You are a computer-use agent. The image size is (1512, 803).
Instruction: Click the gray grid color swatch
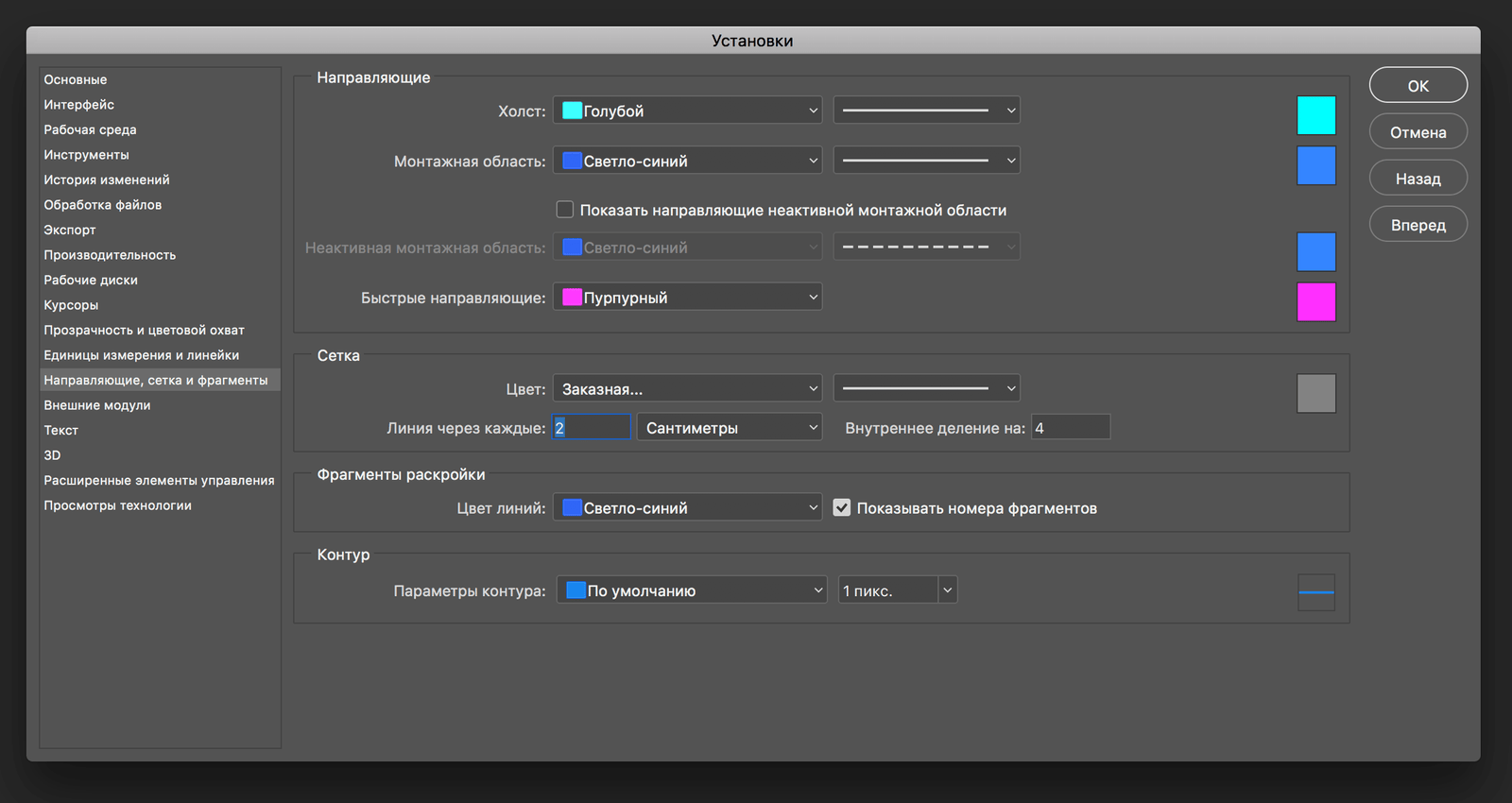1315,393
